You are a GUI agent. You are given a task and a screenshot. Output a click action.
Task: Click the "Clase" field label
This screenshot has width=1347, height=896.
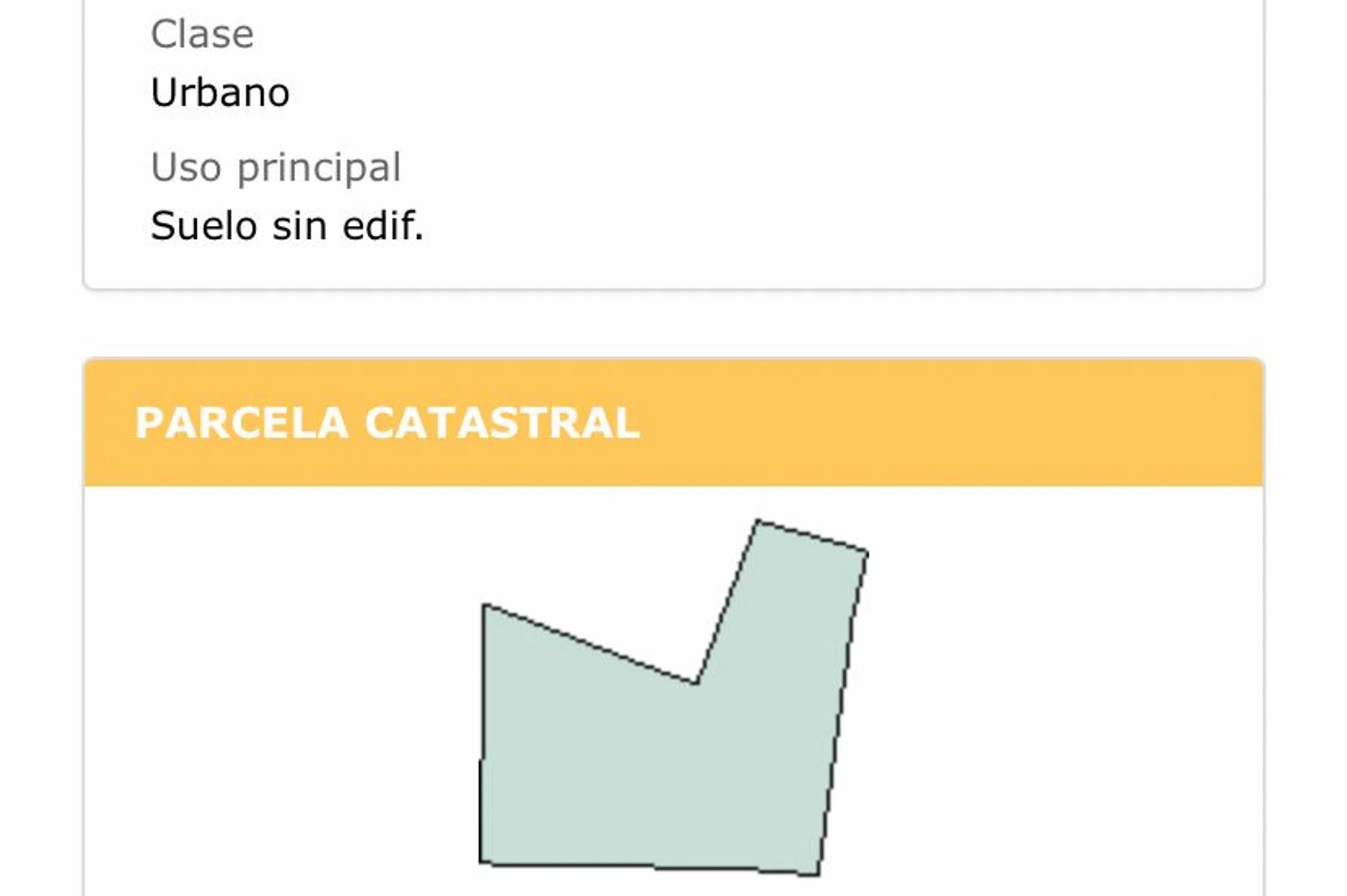click(x=202, y=34)
